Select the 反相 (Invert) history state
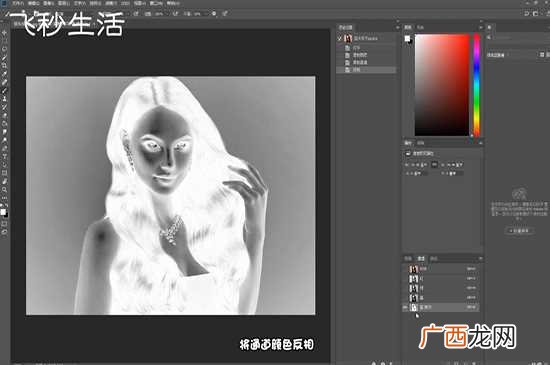This screenshot has height=365, width=550. point(366,70)
